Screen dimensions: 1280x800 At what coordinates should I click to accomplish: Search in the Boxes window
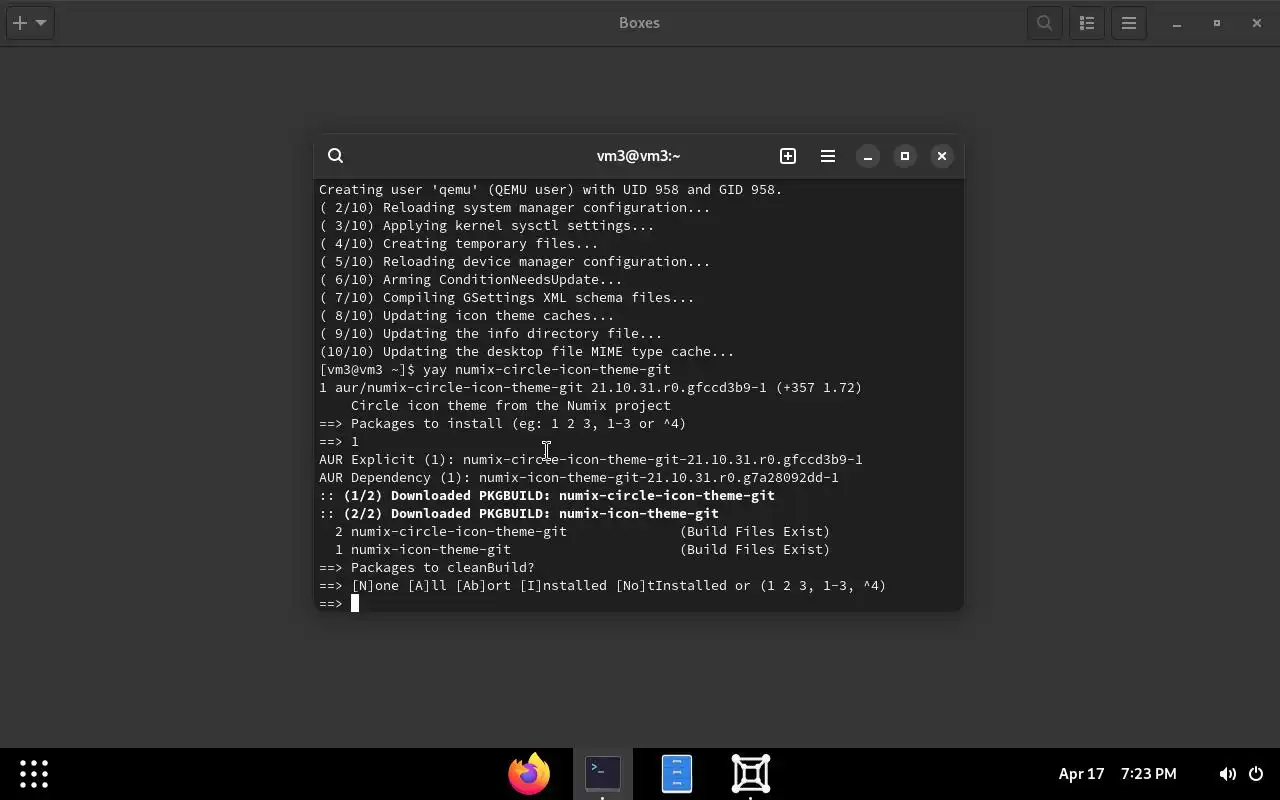(1044, 22)
